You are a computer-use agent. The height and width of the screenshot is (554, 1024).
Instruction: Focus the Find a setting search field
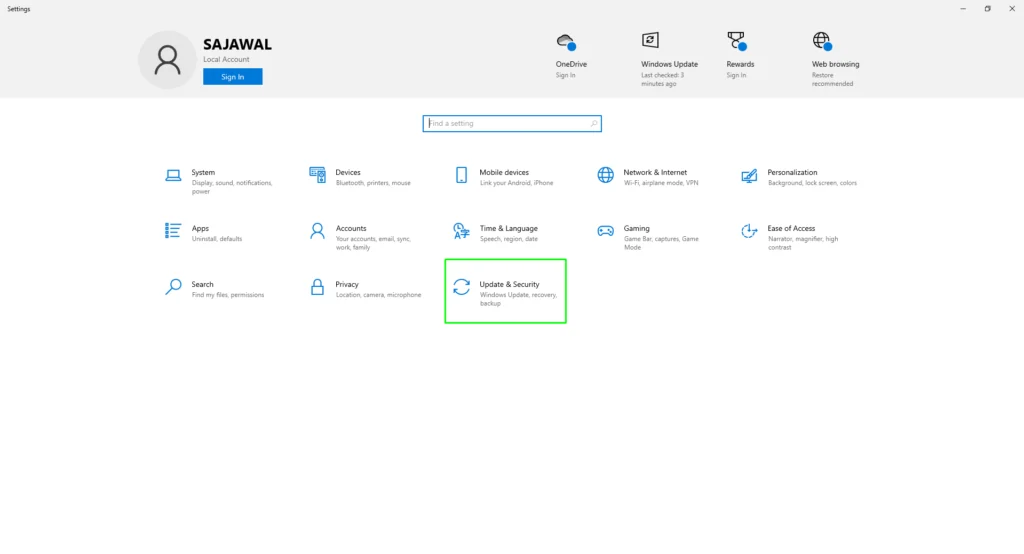512,123
